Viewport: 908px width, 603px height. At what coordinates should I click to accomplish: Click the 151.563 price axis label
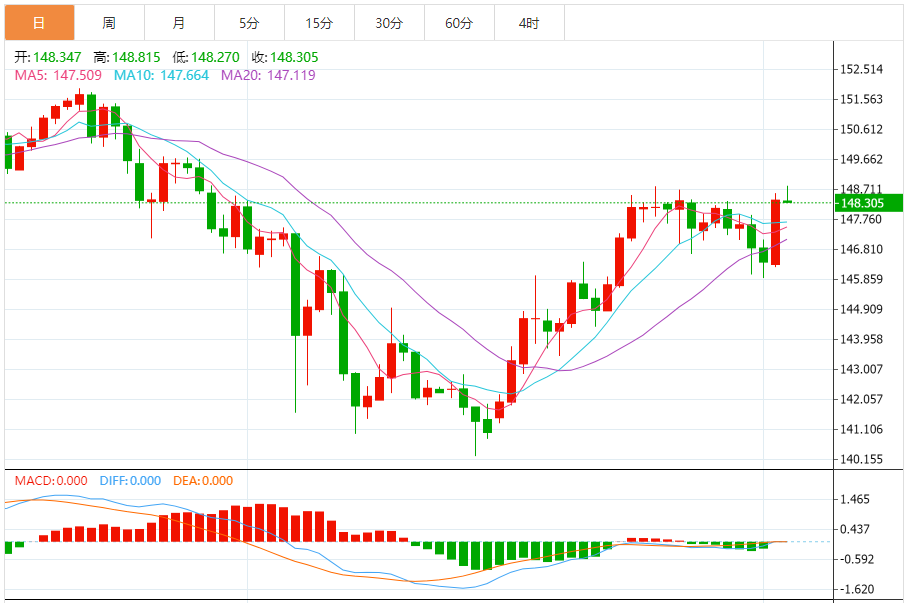(x=862, y=99)
